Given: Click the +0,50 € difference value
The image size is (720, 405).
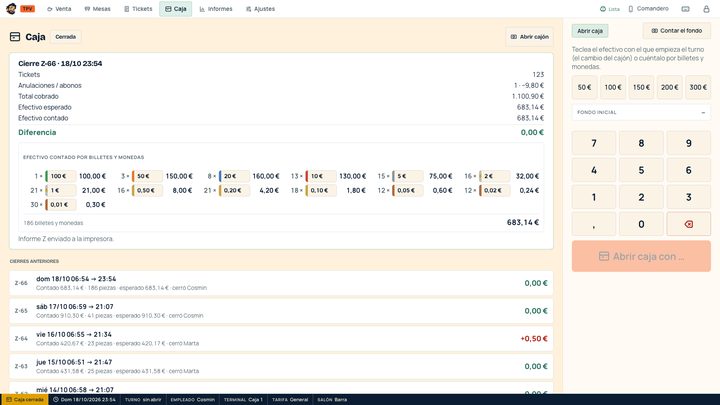Looking at the screenshot, I should tap(534, 338).
